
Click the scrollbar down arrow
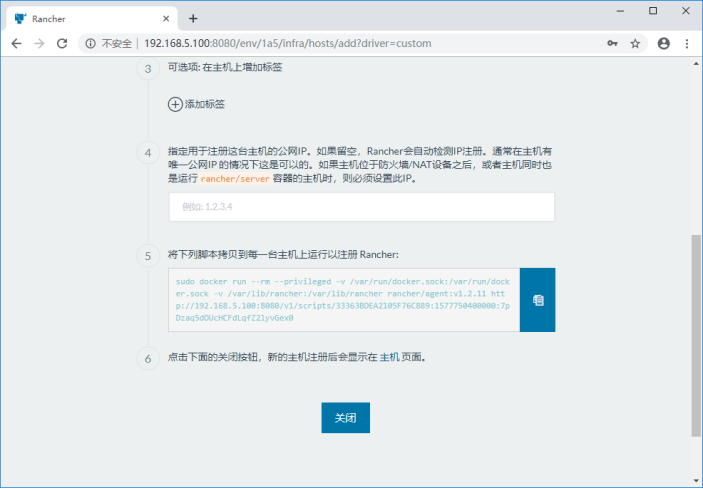pos(696,481)
